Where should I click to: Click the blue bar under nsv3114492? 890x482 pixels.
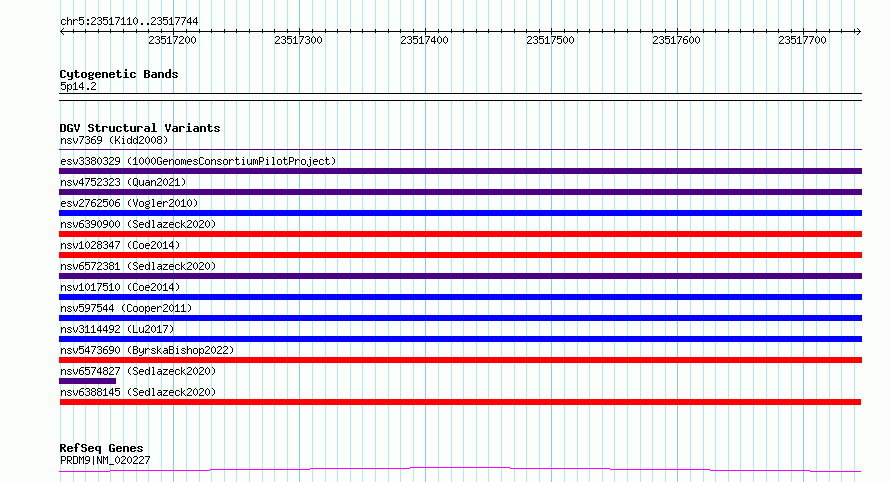coord(460,339)
